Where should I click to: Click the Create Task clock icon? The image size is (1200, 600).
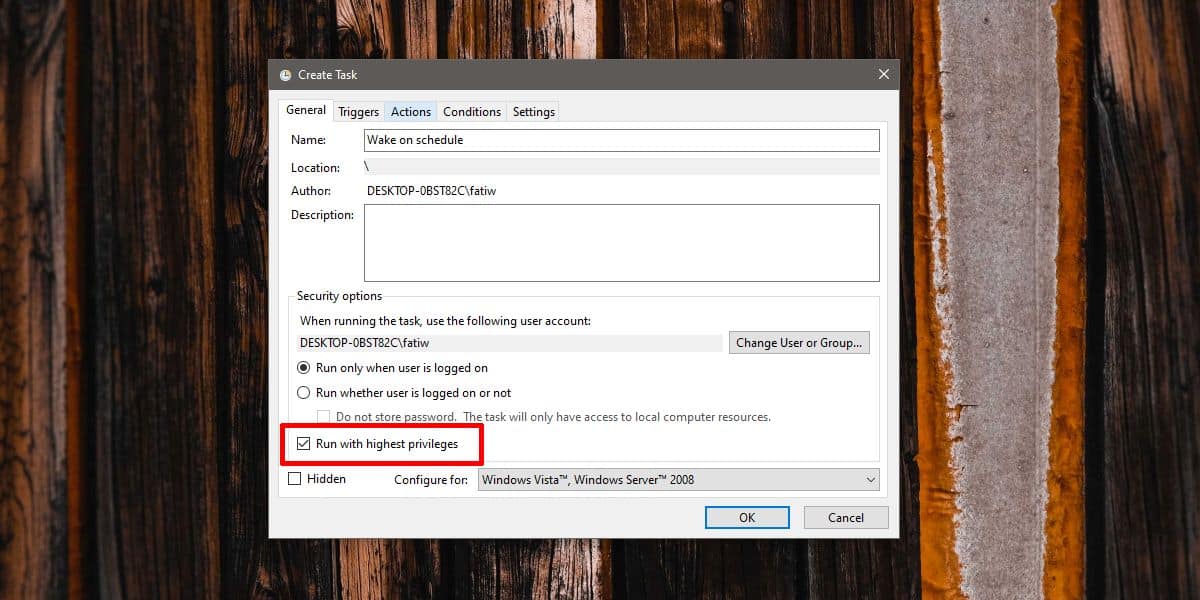click(285, 75)
